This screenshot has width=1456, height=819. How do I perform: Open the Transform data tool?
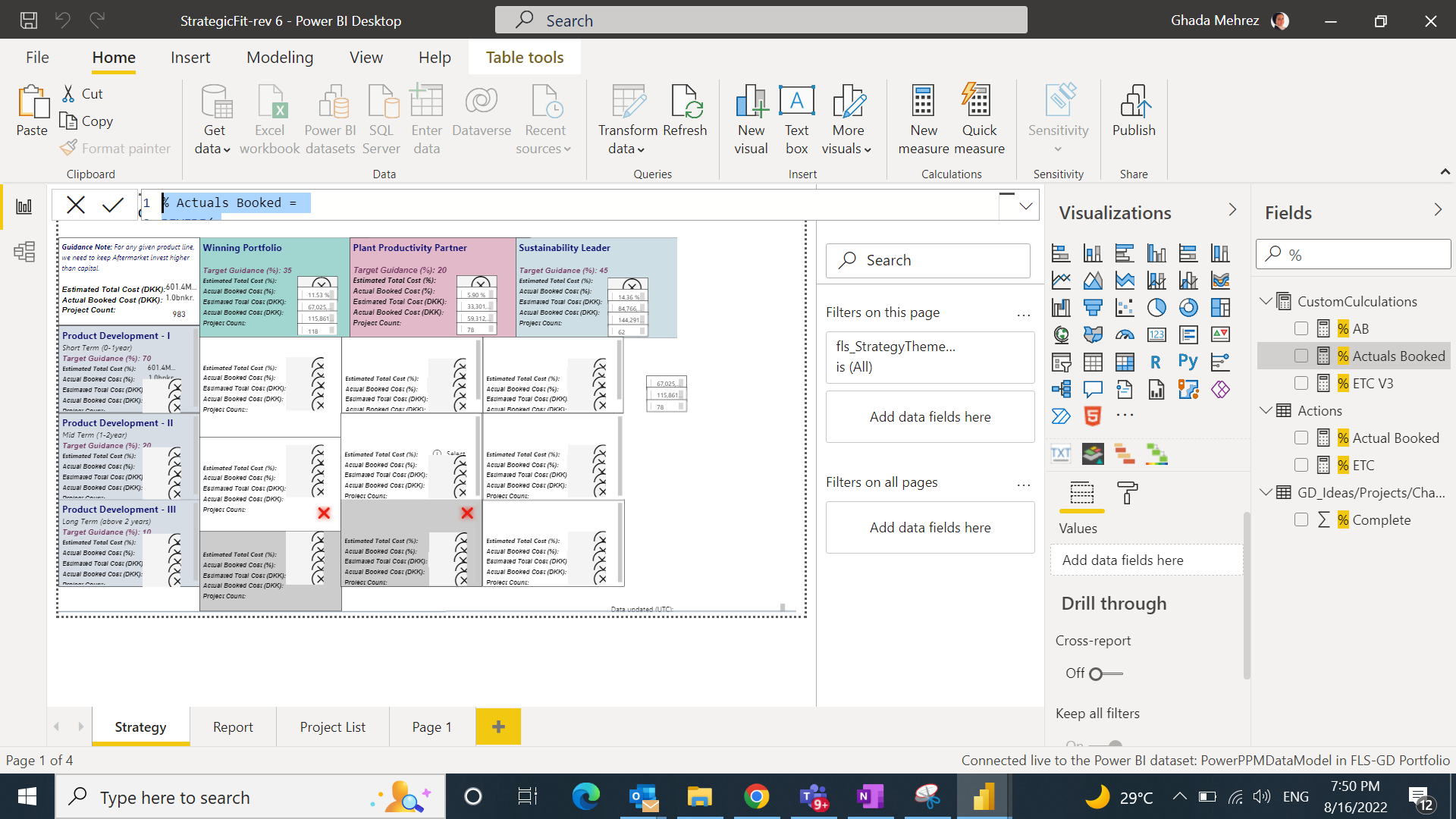pos(627,119)
